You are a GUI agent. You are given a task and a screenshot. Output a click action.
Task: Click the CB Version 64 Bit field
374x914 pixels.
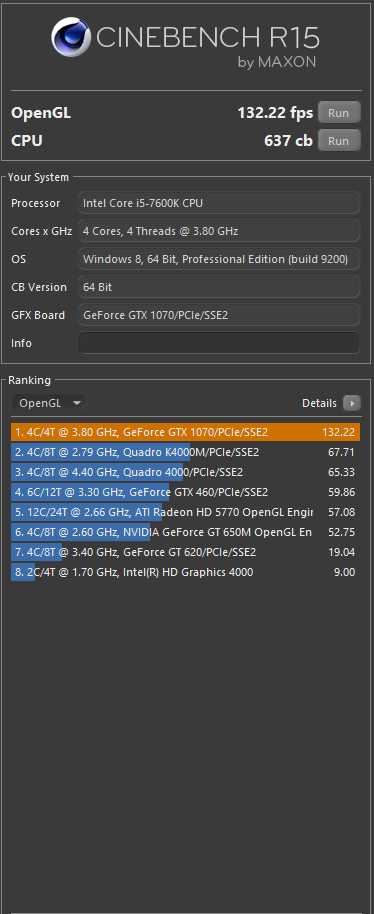(219, 287)
